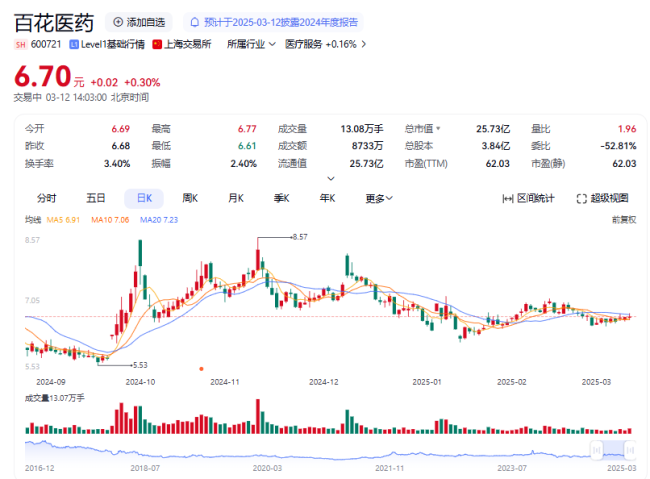The width and height of the screenshot is (650, 479).
Task: Click the MA5 6.91 indicator label
Action: [63, 220]
